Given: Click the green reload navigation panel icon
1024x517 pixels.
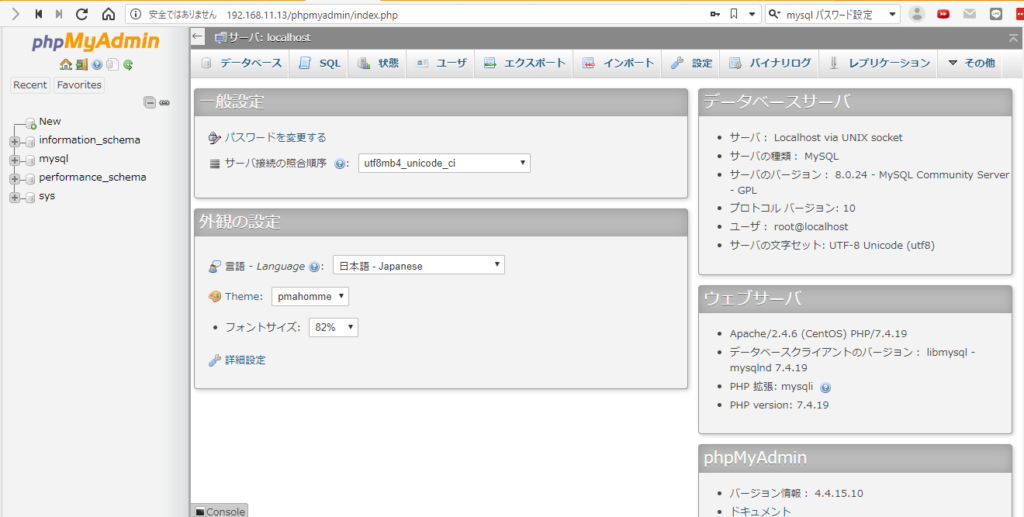Looking at the screenshot, I should (x=128, y=65).
